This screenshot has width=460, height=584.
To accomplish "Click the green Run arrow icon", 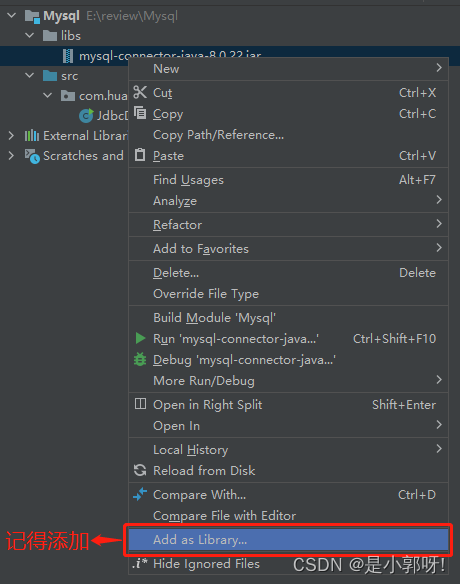I will pyautogui.click(x=140, y=338).
